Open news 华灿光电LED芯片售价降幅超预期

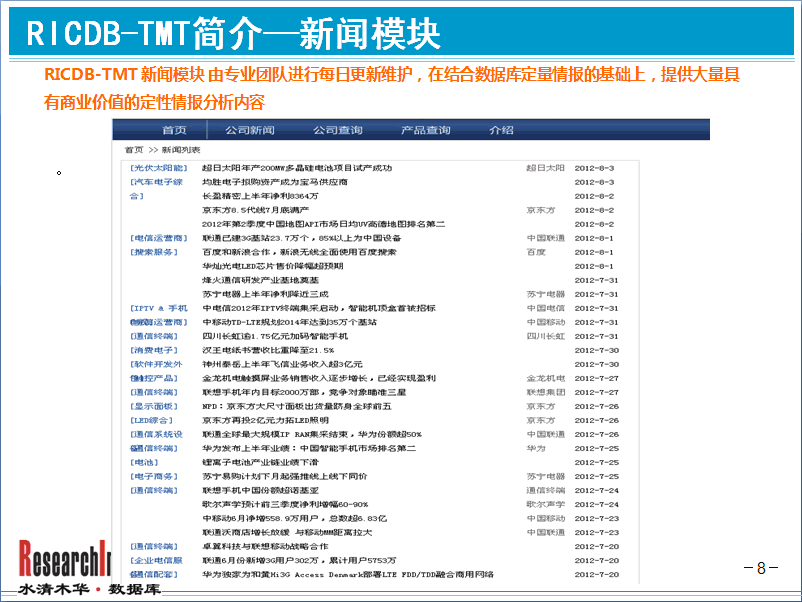click(x=273, y=266)
